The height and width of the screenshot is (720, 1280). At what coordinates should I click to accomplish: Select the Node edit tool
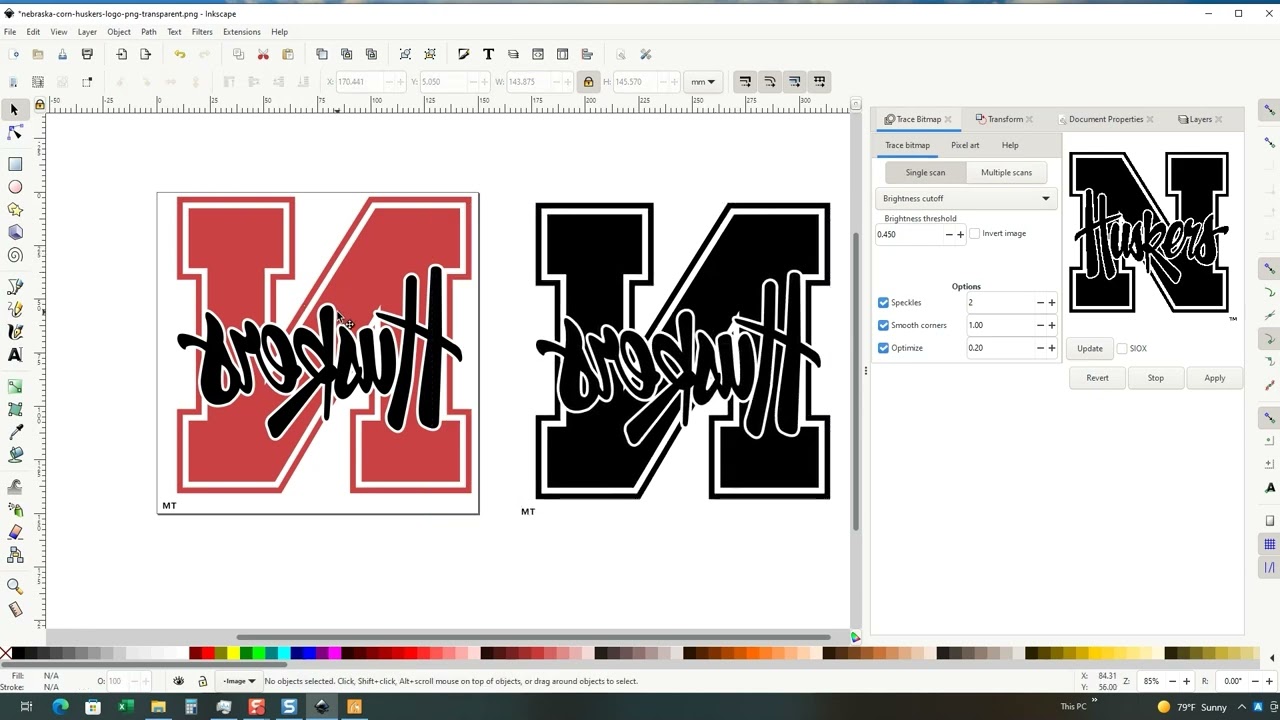coord(15,133)
